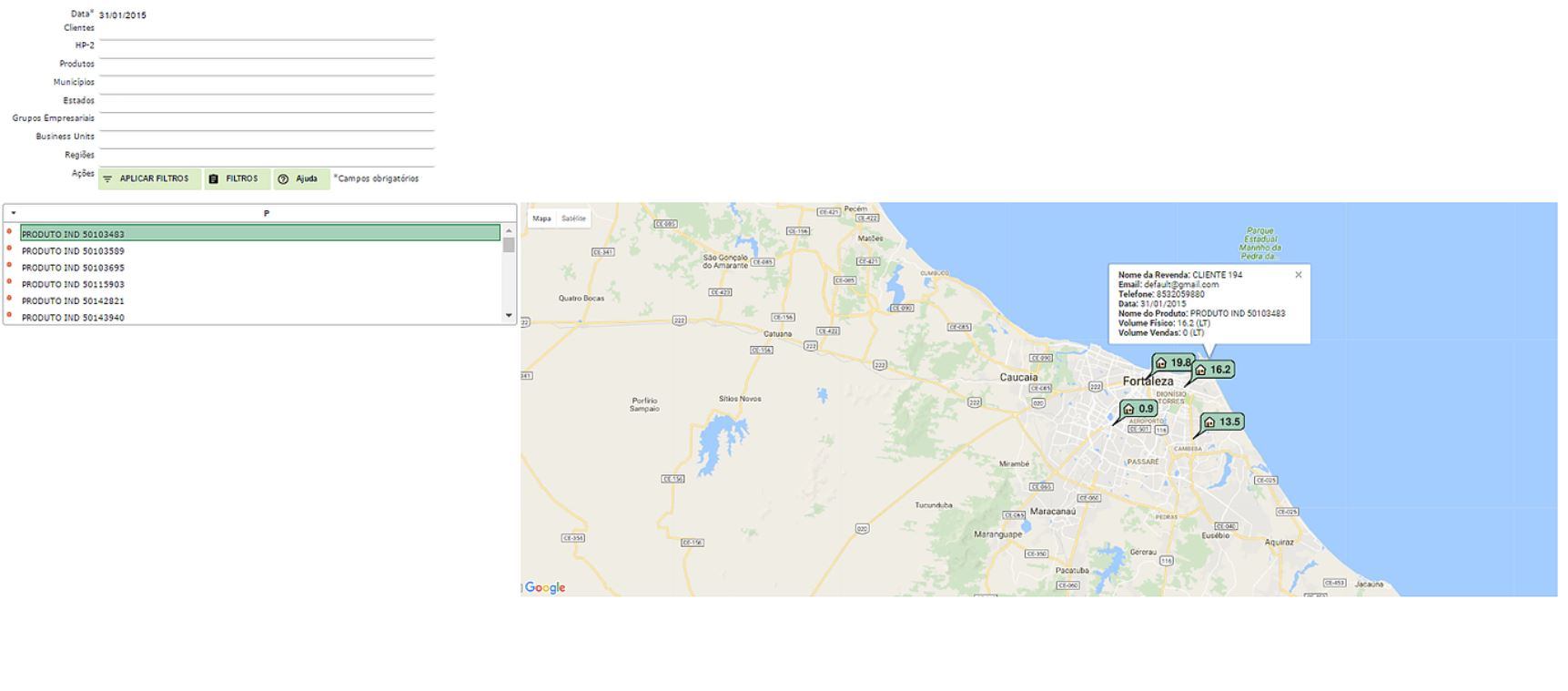Focus the Regiões filter field
Screen dimensions: 1568x691
267,159
